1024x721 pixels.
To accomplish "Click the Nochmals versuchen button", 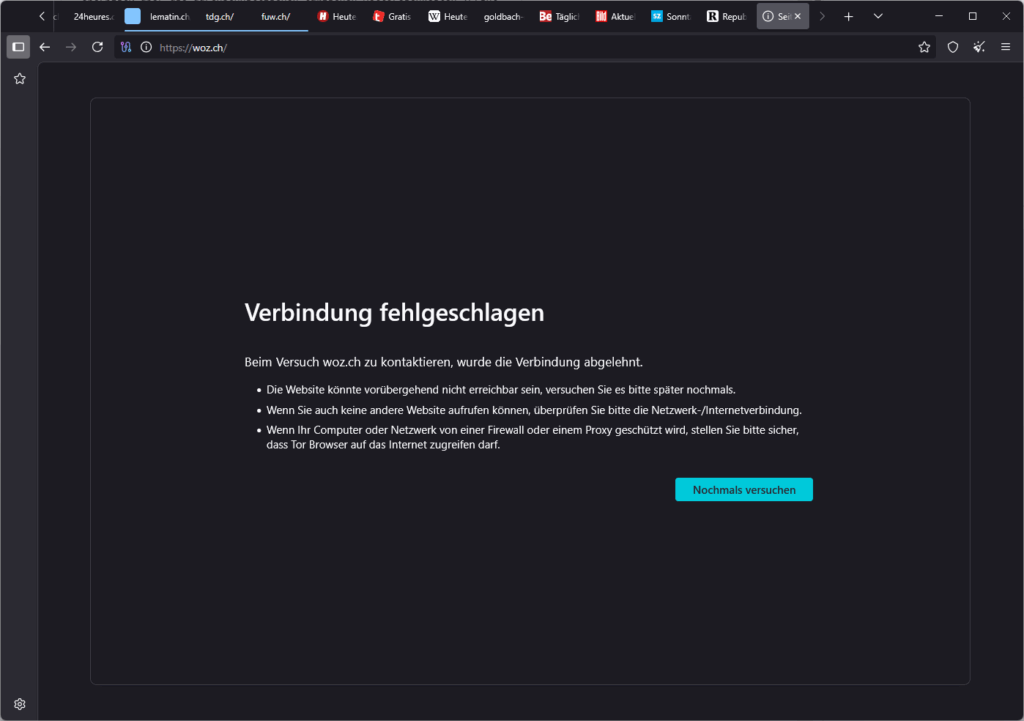I will (743, 490).
